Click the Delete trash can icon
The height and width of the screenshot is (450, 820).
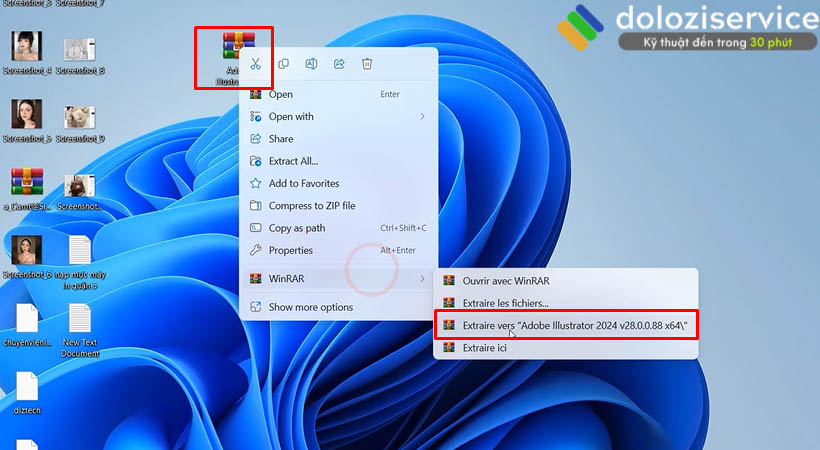pyautogui.click(x=367, y=64)
